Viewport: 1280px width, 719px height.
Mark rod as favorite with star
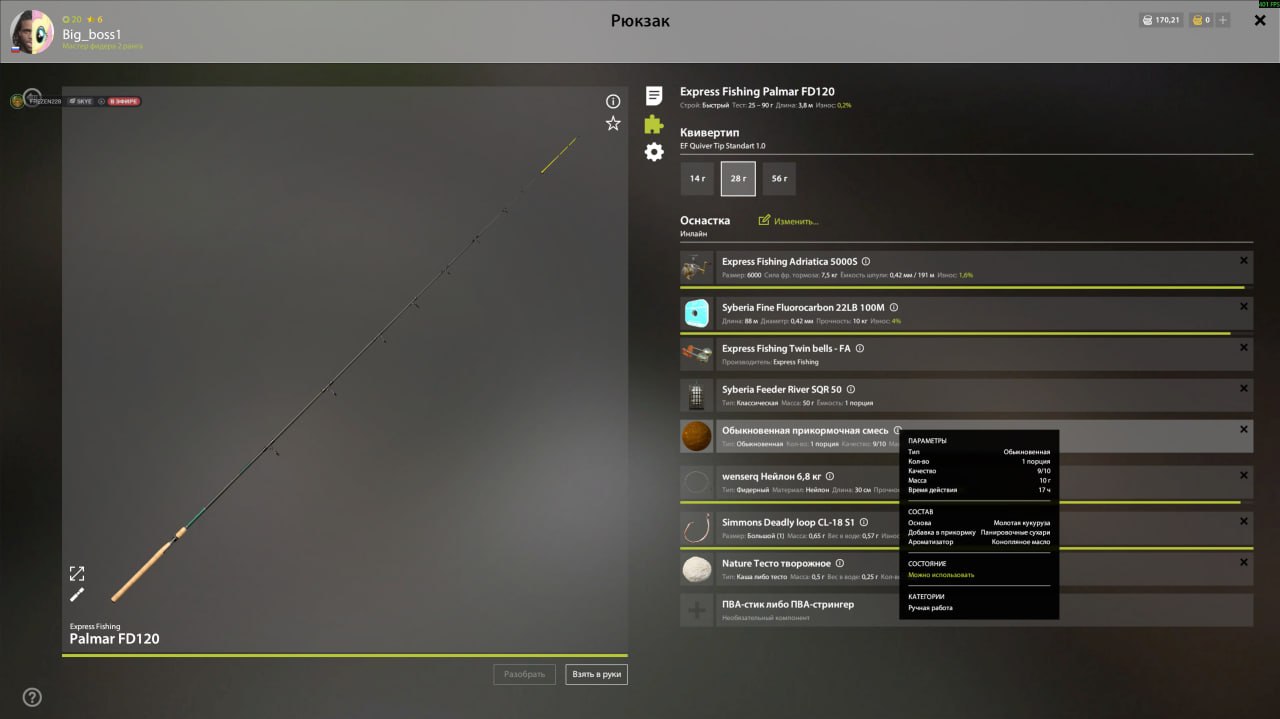click(613, 123)
